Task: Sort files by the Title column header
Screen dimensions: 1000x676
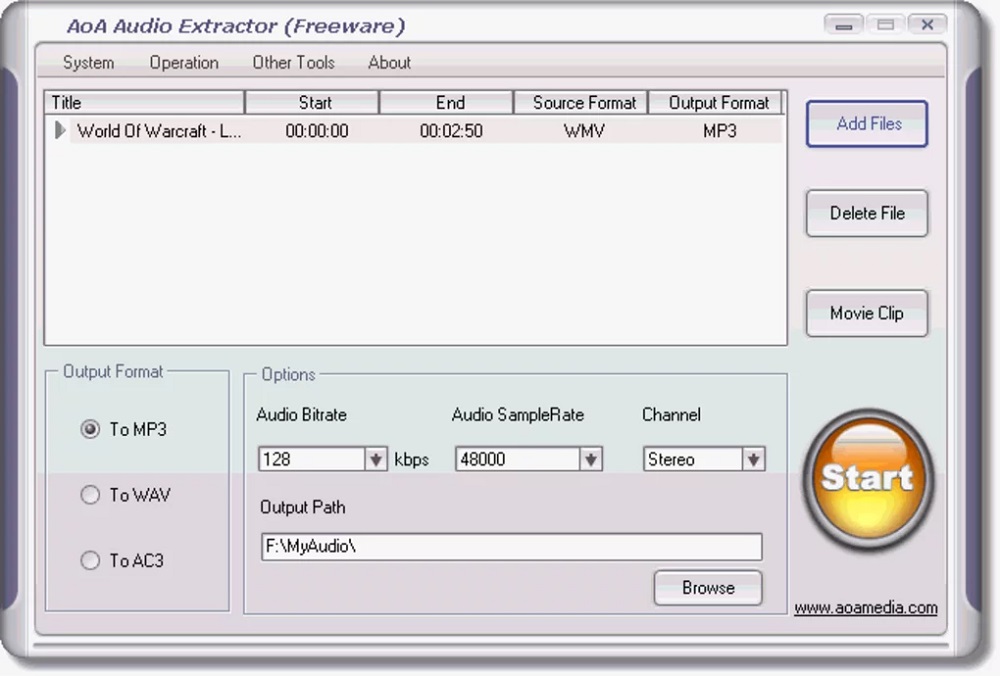Action: pyautogui.click(x=143, y=101)
